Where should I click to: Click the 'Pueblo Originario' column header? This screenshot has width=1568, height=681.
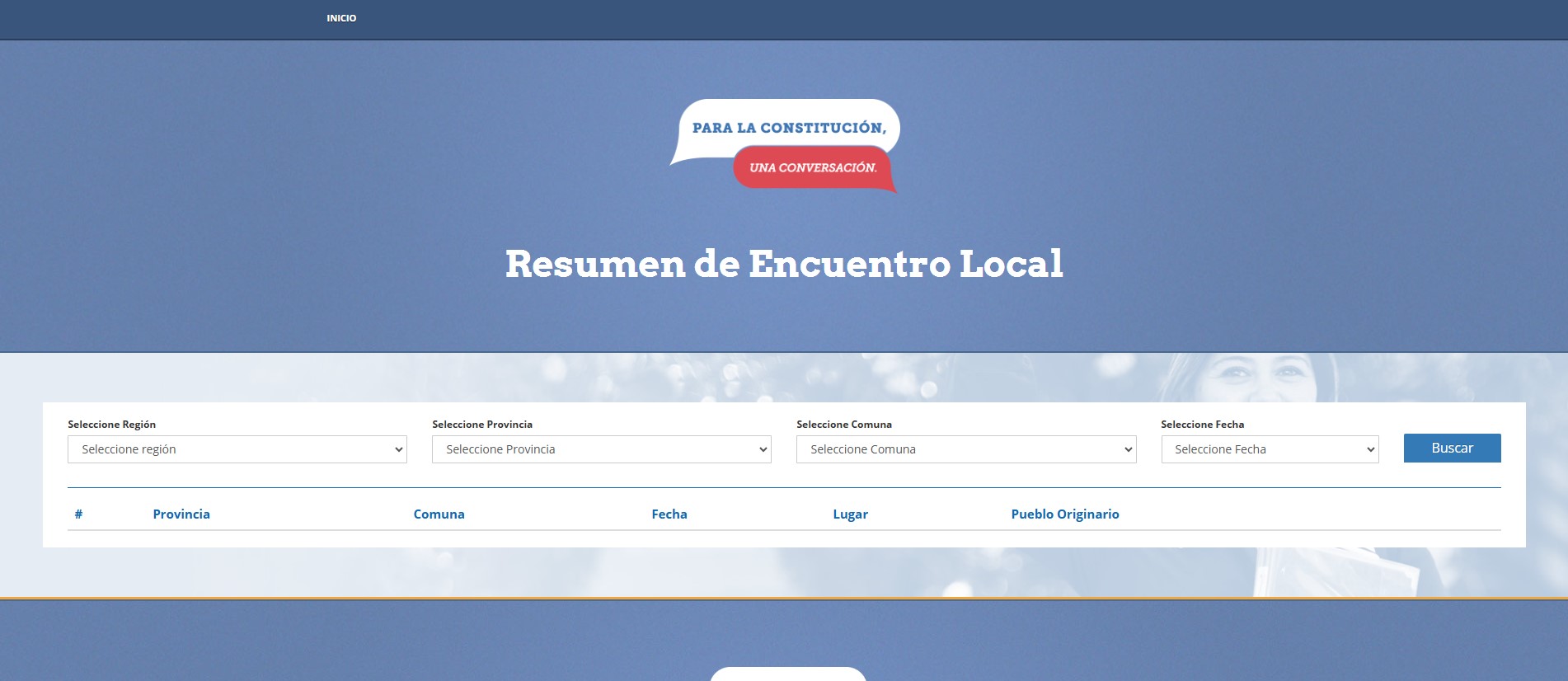point(1064,514)
